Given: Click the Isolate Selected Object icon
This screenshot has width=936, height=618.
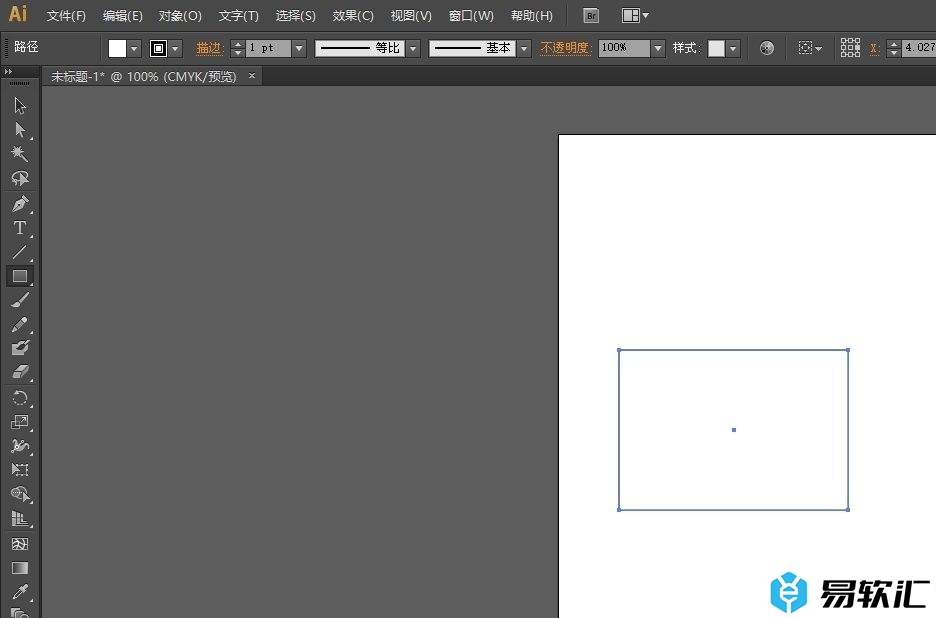Looking at the screenshot, I should [x=805, y=48].
